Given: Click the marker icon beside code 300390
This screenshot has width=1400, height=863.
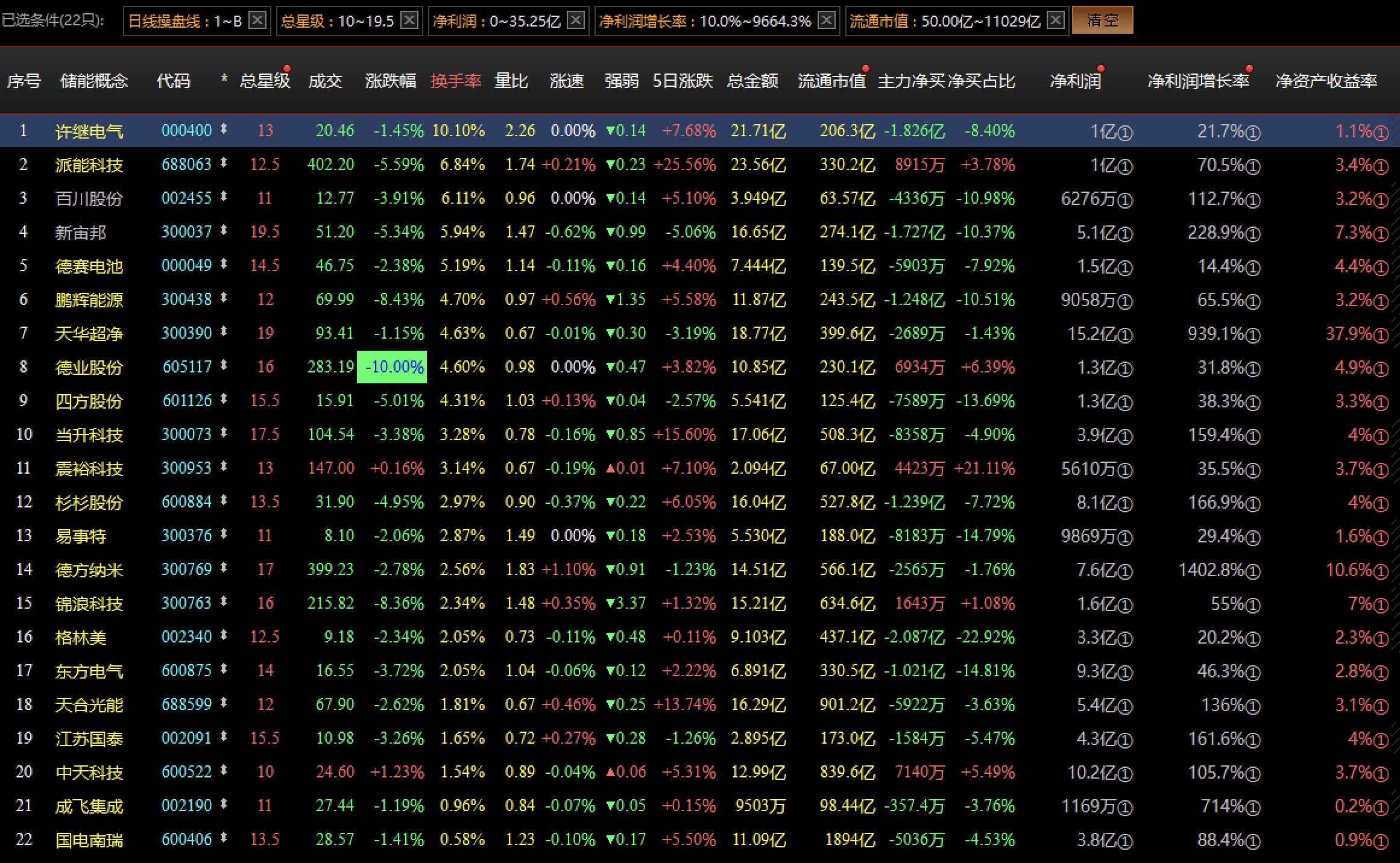Looking at the screenshot, I should [224, 331].
